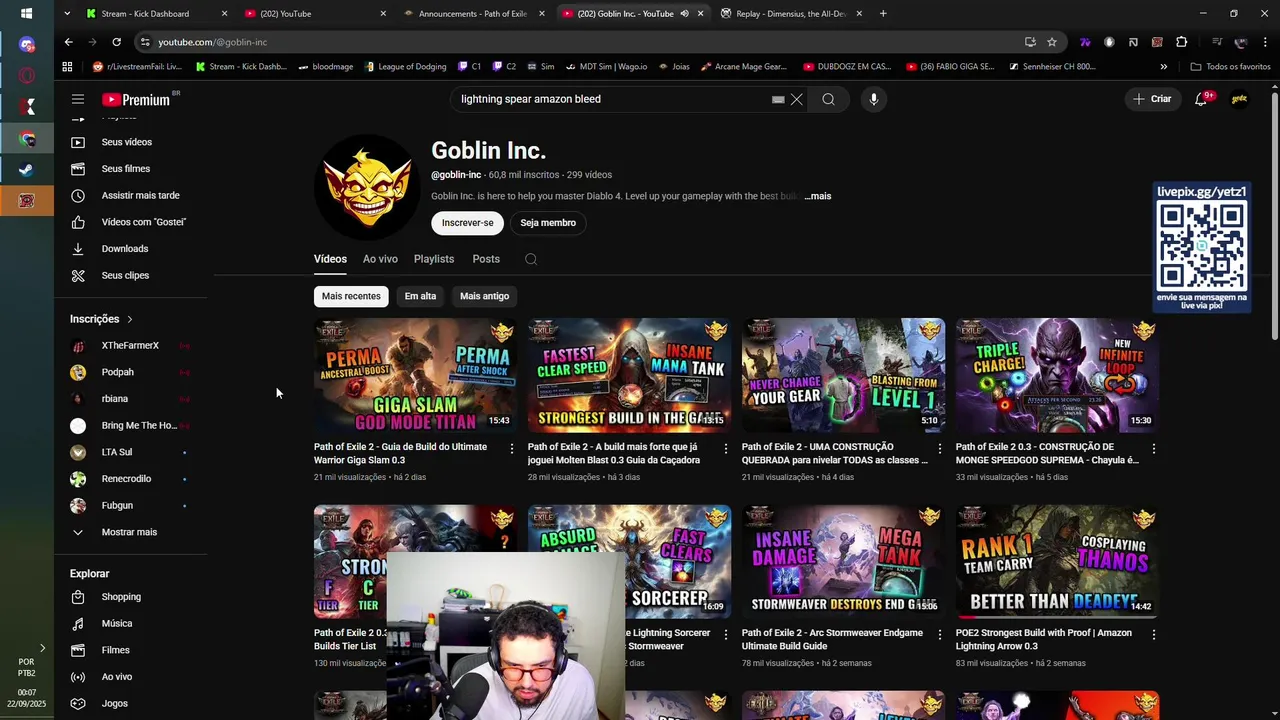Open Todos os favoritos folder
Screen dimensions: 1280x720
(1230, 67)
